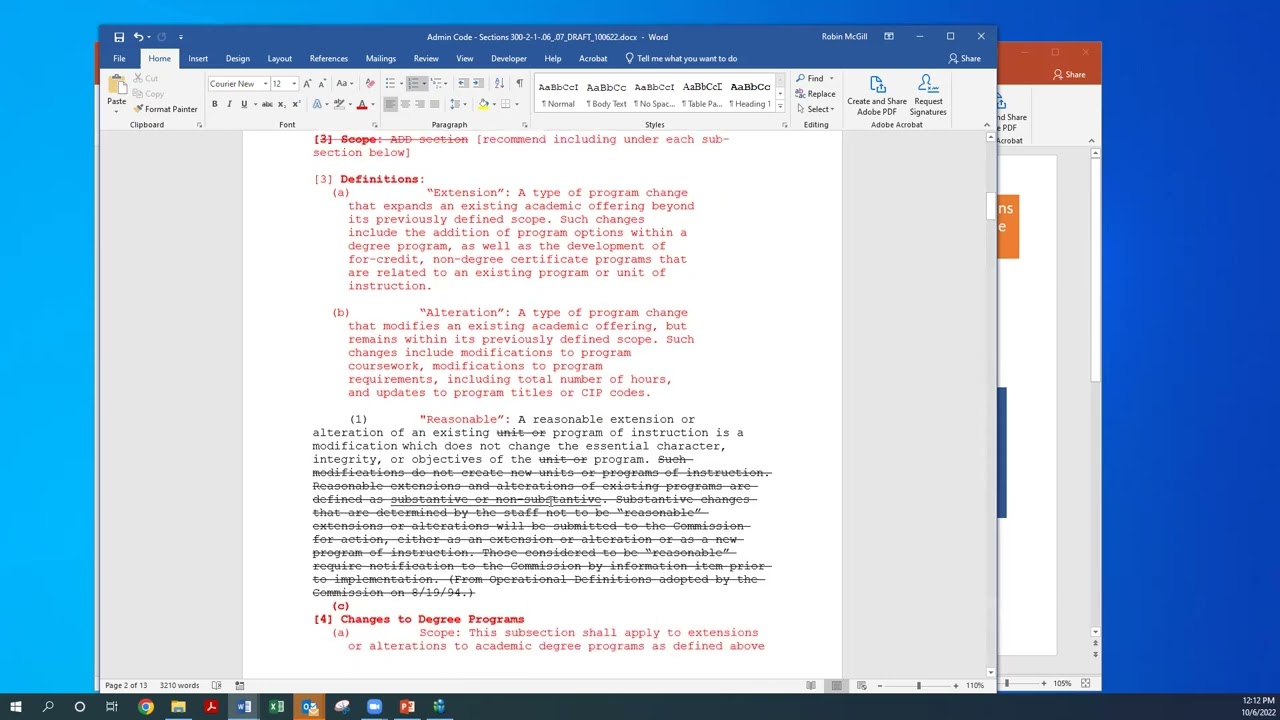
Task: Toggle Subscript formatting
Action: pos(280,104)
